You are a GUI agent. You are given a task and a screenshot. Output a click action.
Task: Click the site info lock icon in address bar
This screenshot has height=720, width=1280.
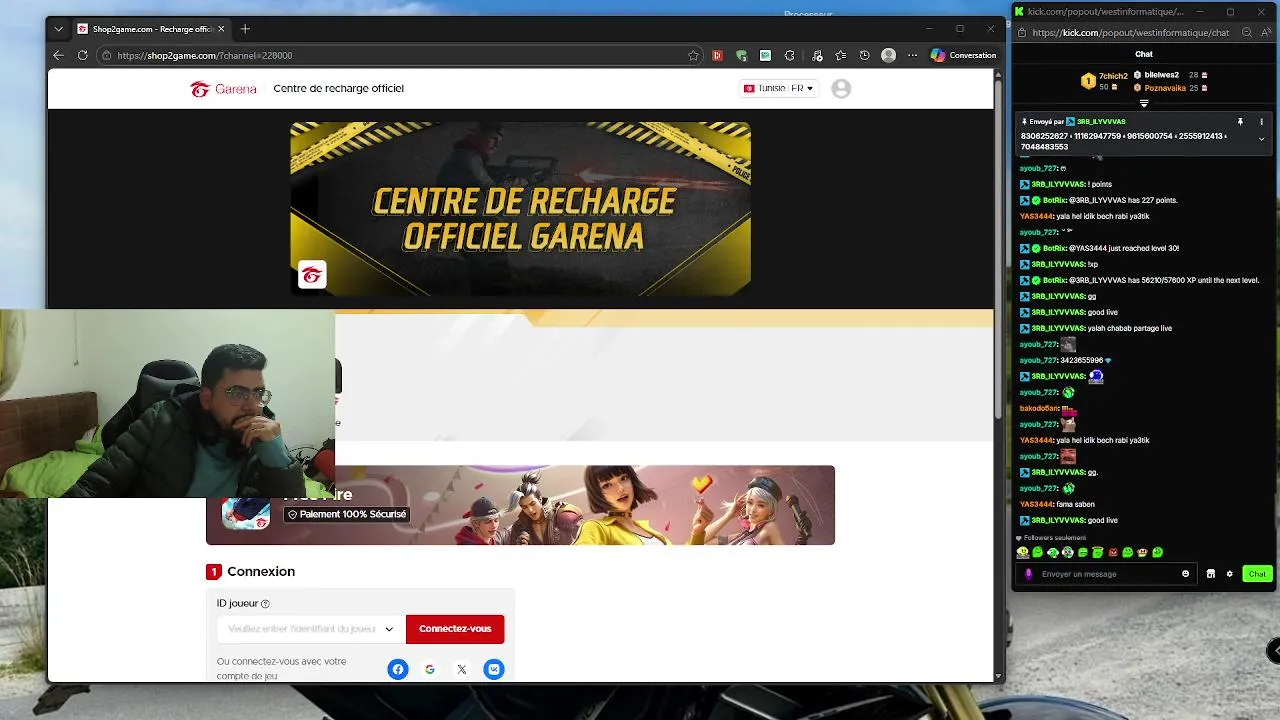pyautogui.click(x=107, y=55)
